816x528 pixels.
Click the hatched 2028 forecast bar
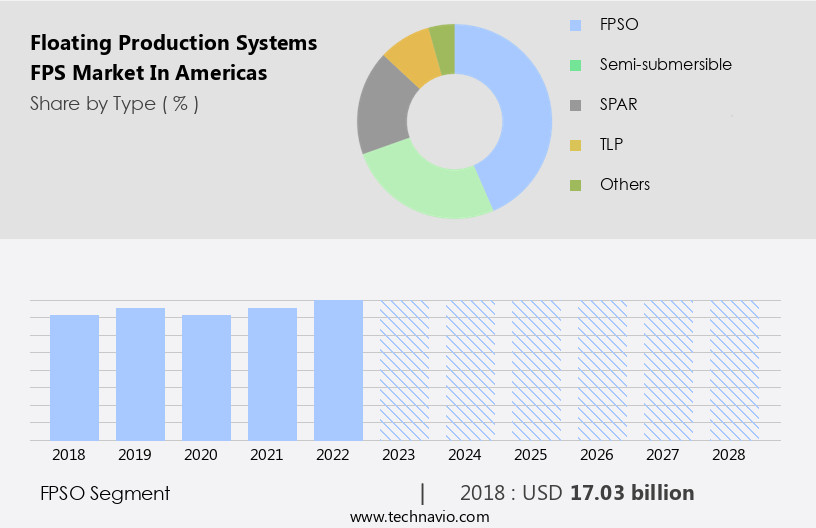734,370
